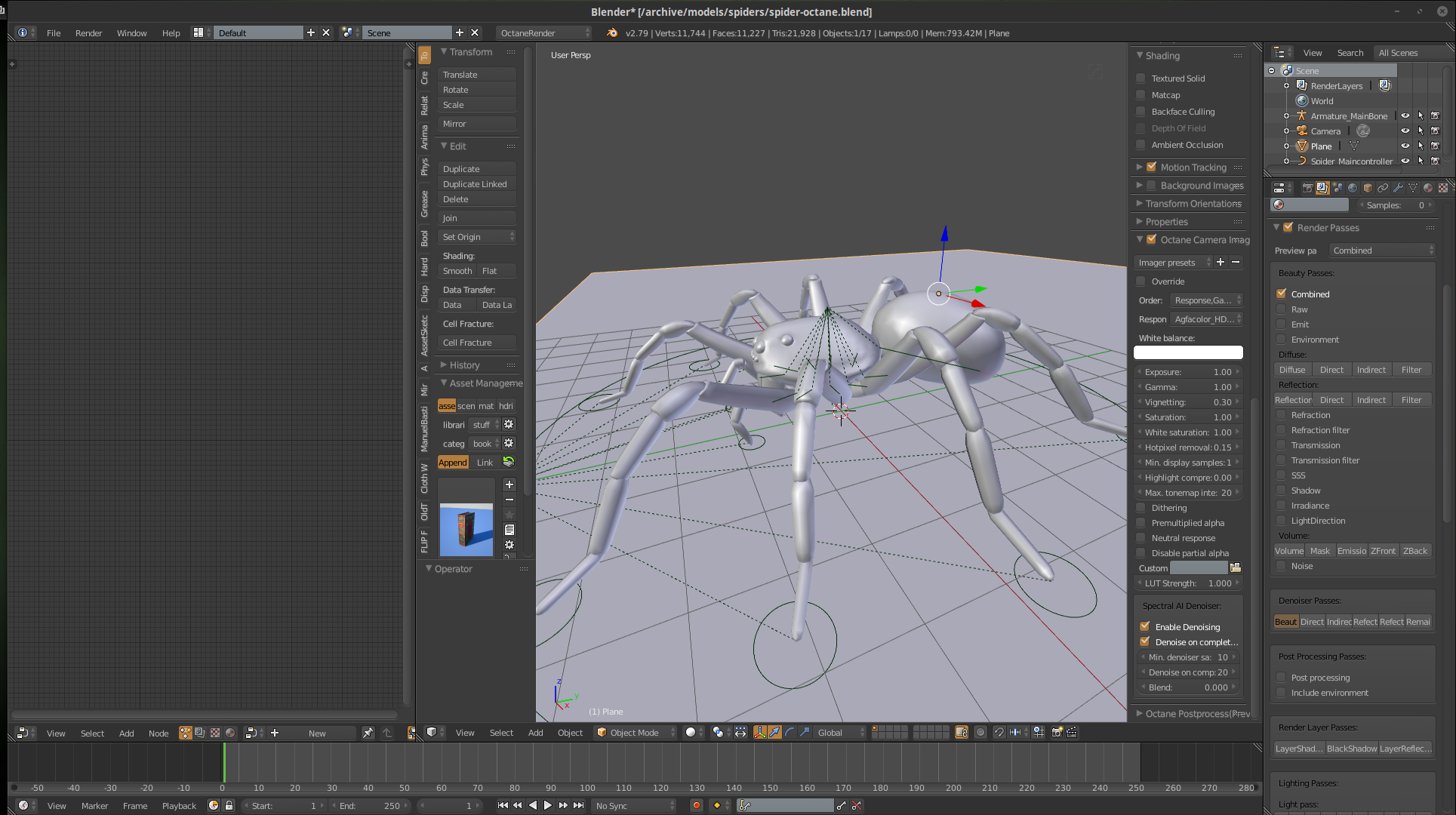
Task: Open the Render menu
Action: pos(88,32)
